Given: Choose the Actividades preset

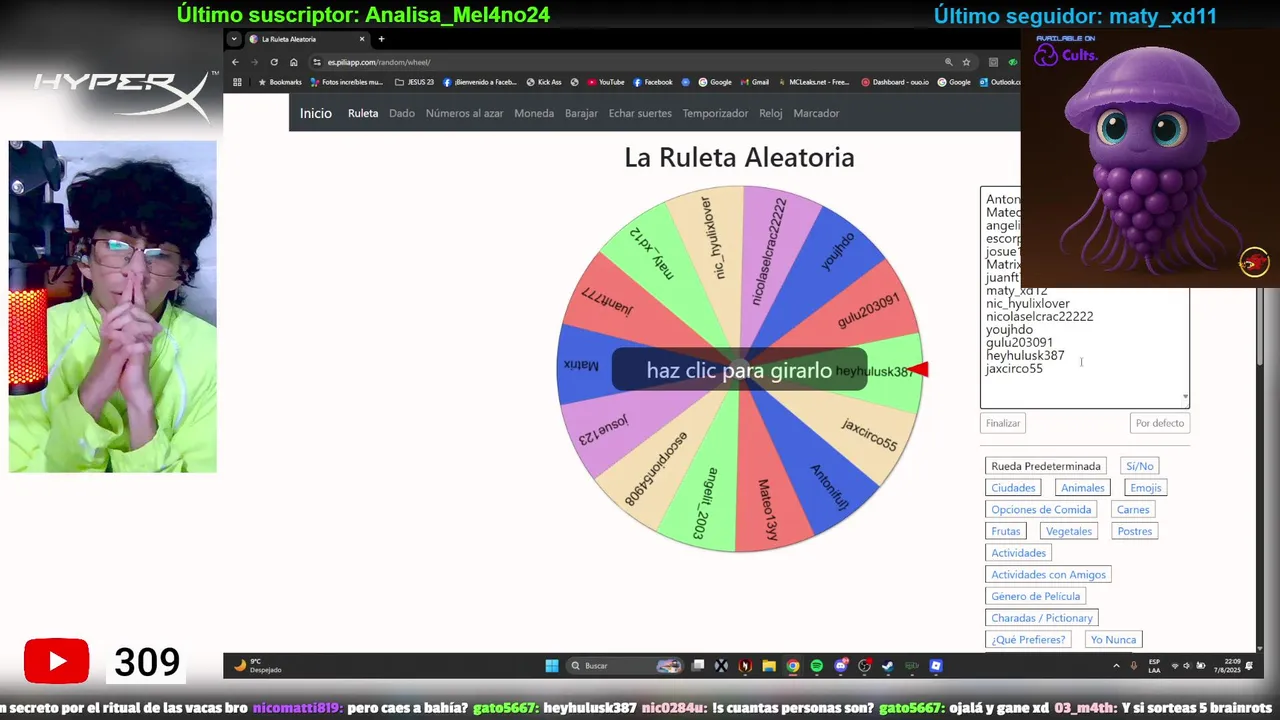Looking at the screenshot, I should coord(1018,553).
